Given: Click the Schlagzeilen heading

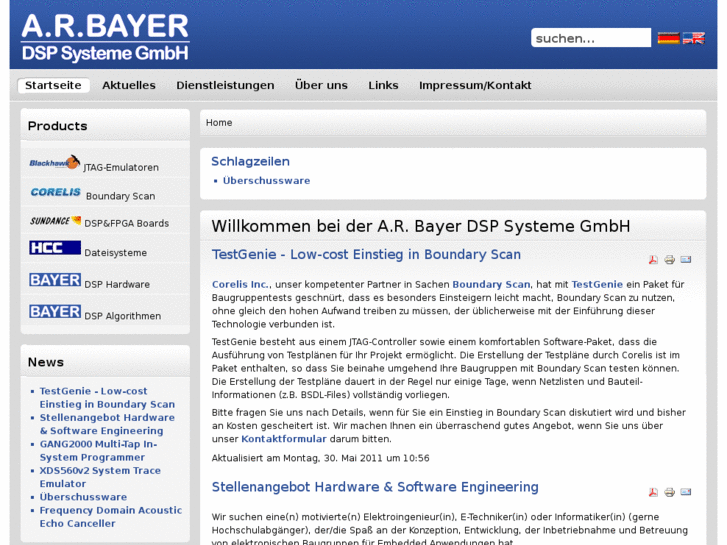Looking at the screenshot, I should 250,161.
